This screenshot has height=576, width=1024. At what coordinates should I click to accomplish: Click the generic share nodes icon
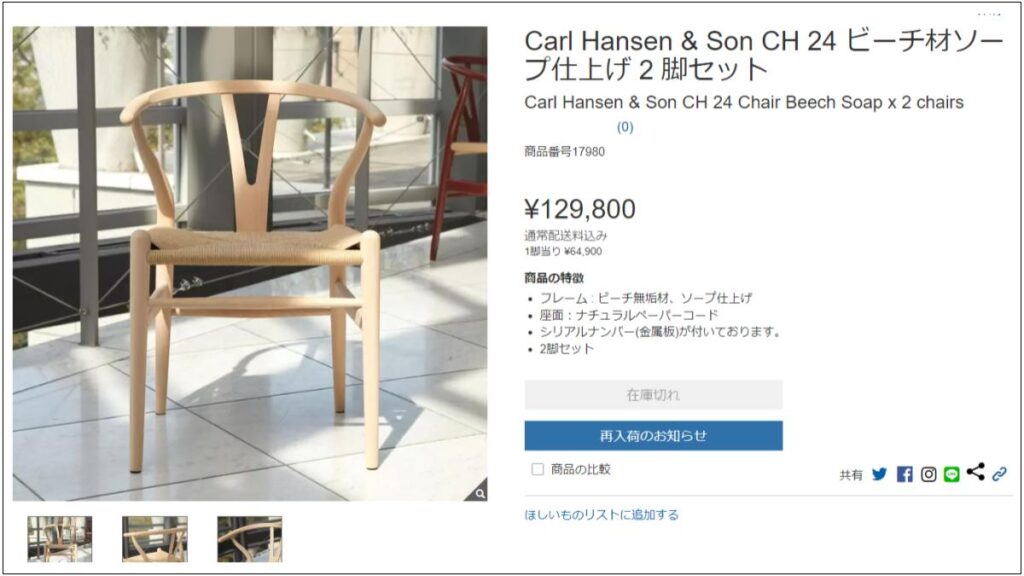click(976, 472)
